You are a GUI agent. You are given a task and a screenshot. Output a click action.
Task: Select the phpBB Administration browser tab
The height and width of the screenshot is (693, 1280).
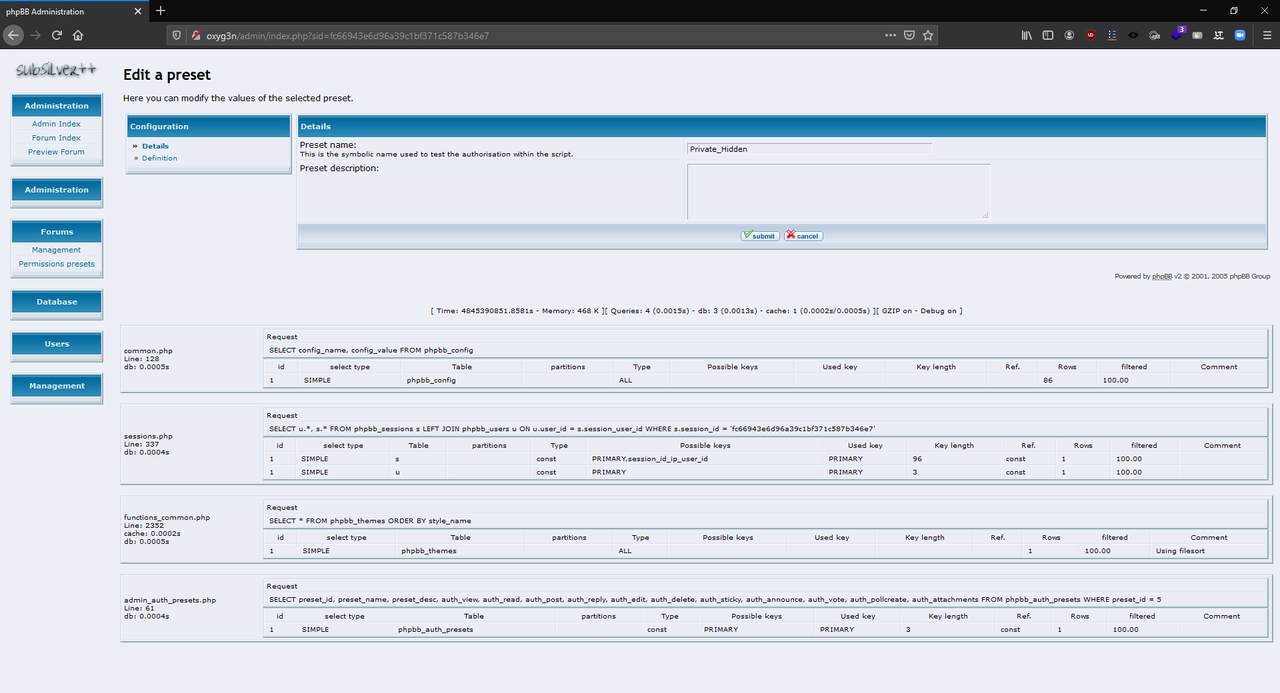click(x=73, y=11)
